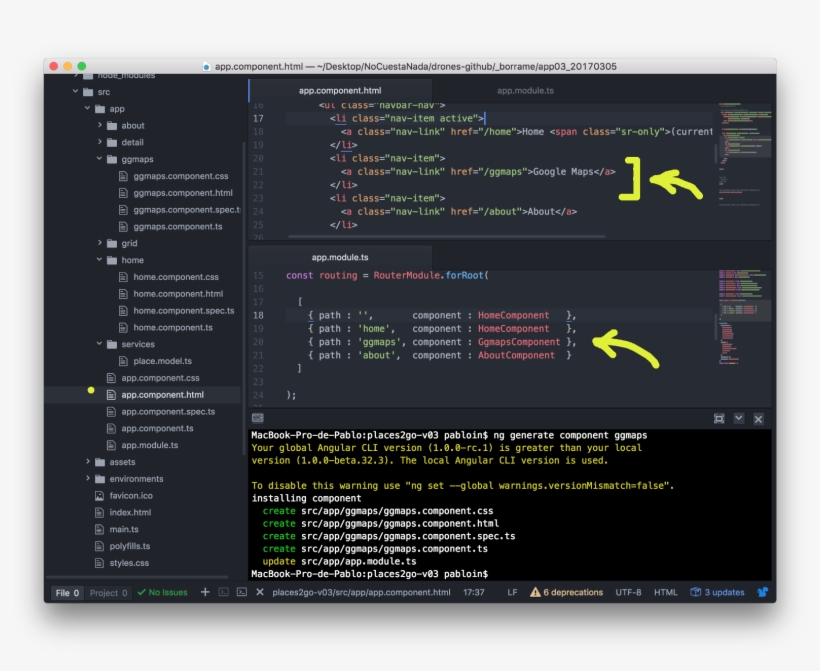Collapse the ggmaps folder
This screenshot has height=671, width=820.
click(x=99, y=158)
